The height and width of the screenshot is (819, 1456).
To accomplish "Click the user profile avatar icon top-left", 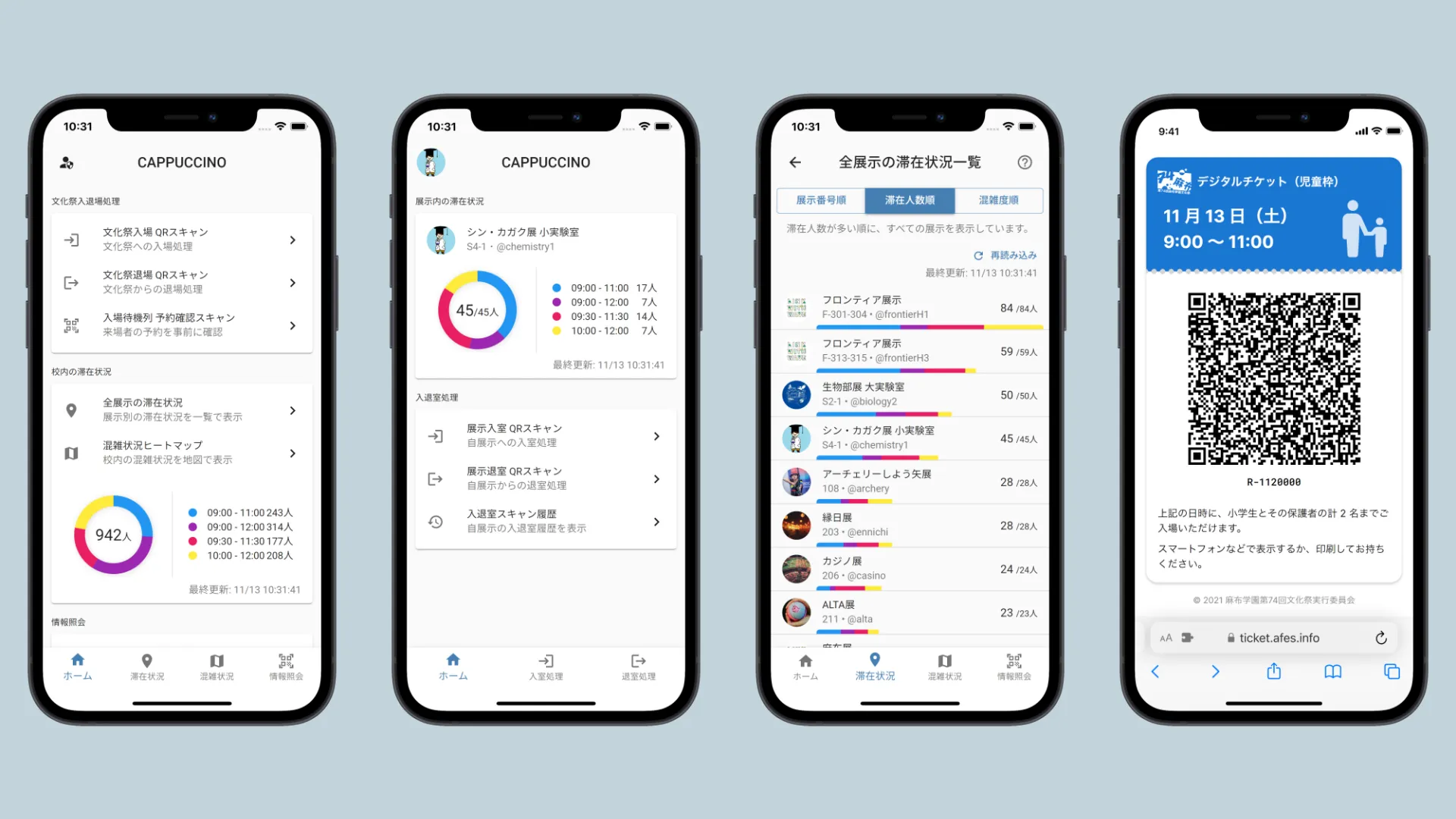I will 67,162.
